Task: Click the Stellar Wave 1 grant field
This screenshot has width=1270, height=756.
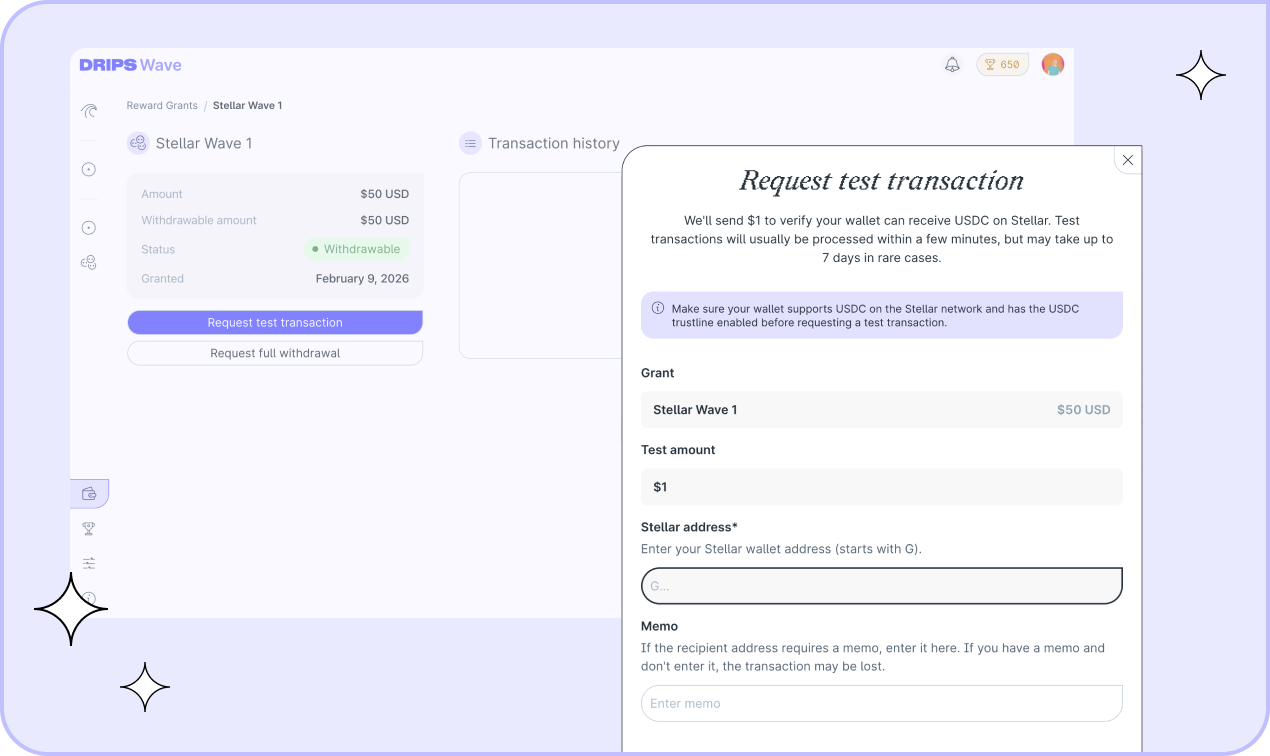Action: [x=881, y=410]
